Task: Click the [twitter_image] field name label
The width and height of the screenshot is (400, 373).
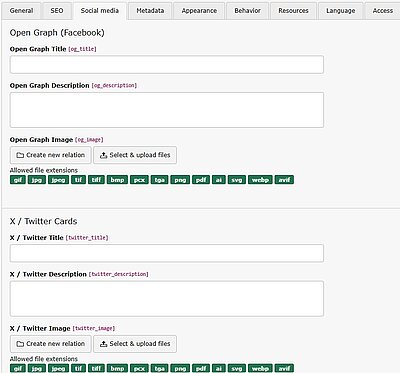Action: pyautogui.click(x=94, y=328)
